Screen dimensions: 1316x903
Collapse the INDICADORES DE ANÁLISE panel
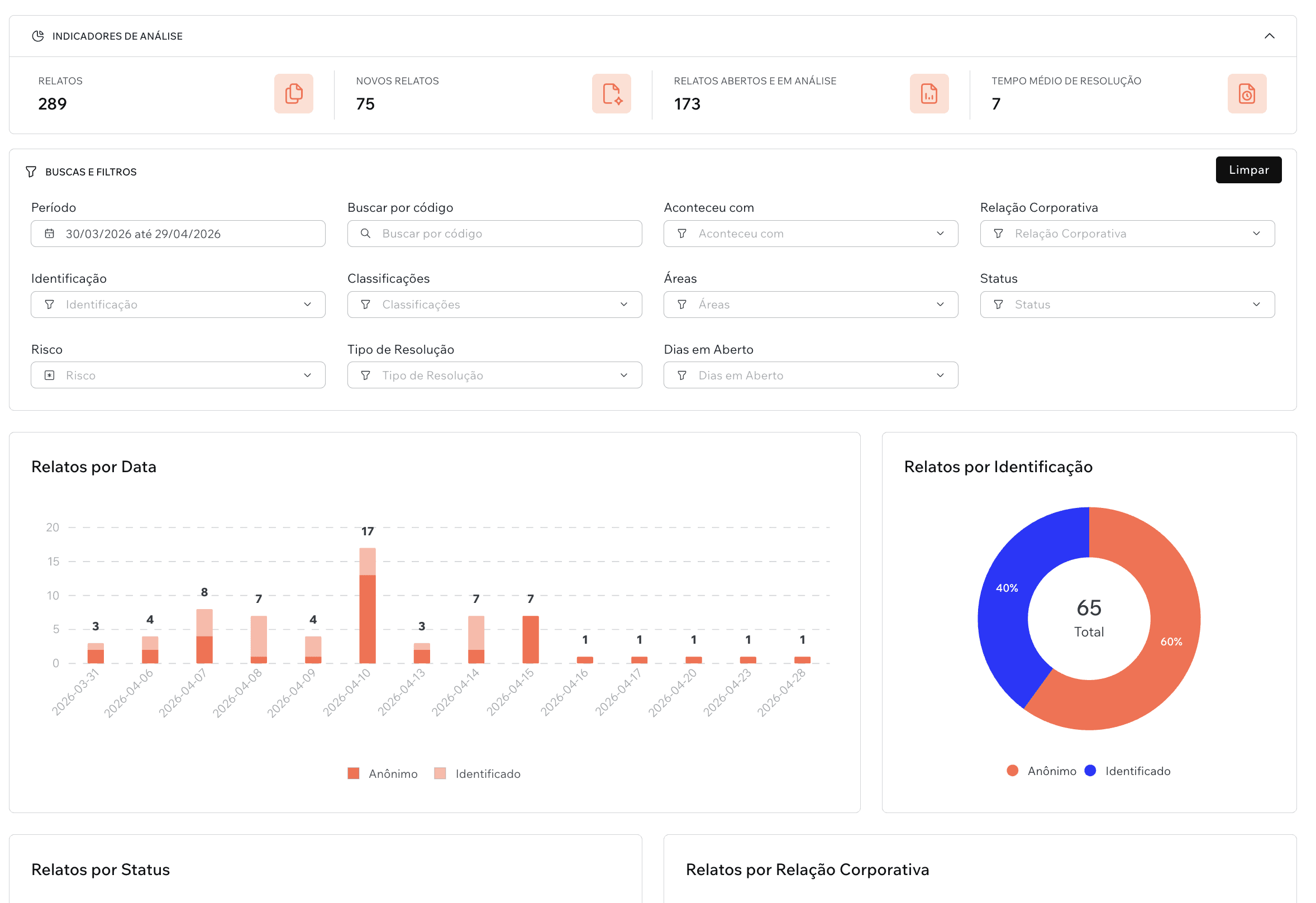1270,36
